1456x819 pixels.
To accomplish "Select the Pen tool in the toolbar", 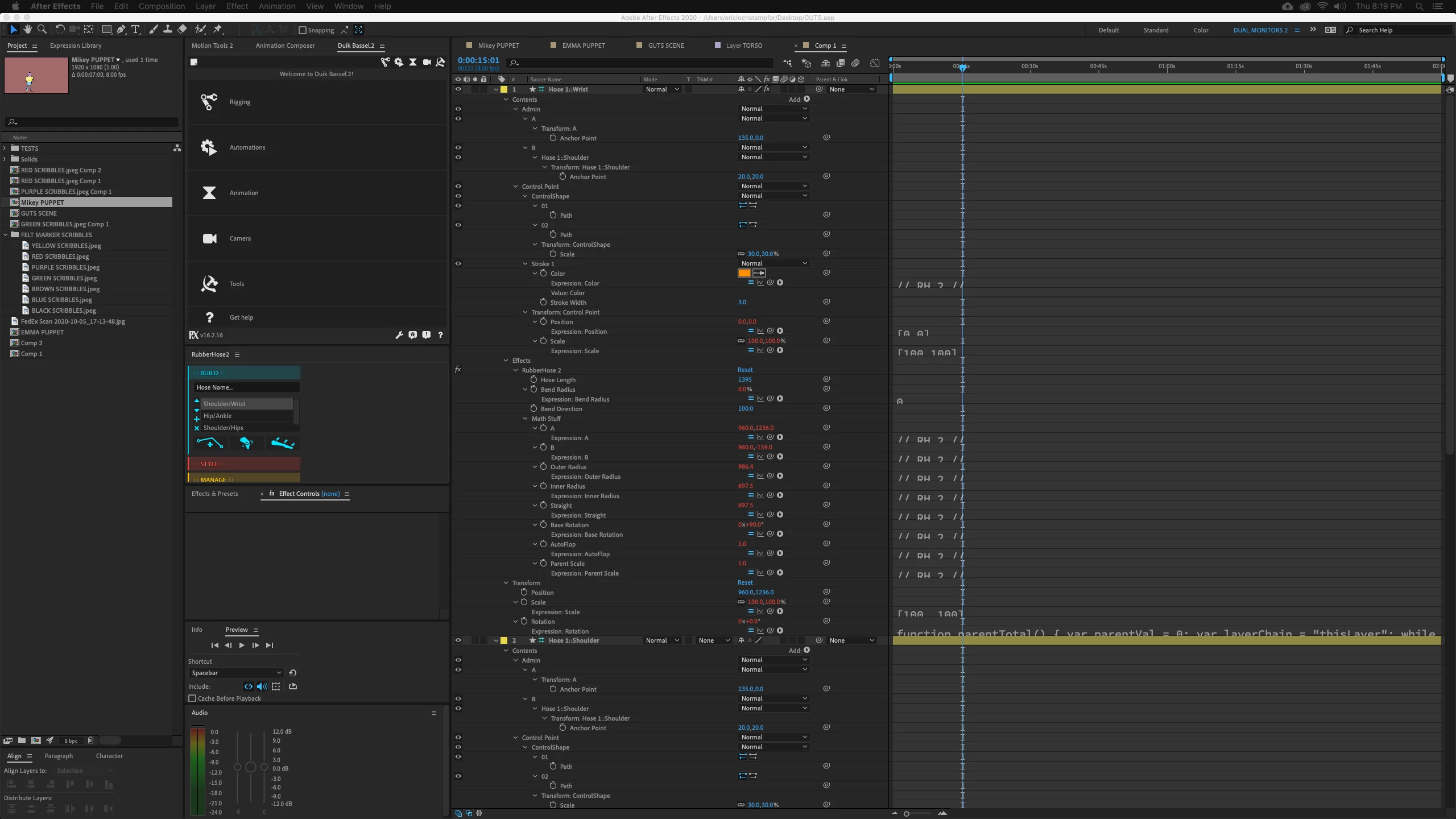I will (x=121, y=30).
